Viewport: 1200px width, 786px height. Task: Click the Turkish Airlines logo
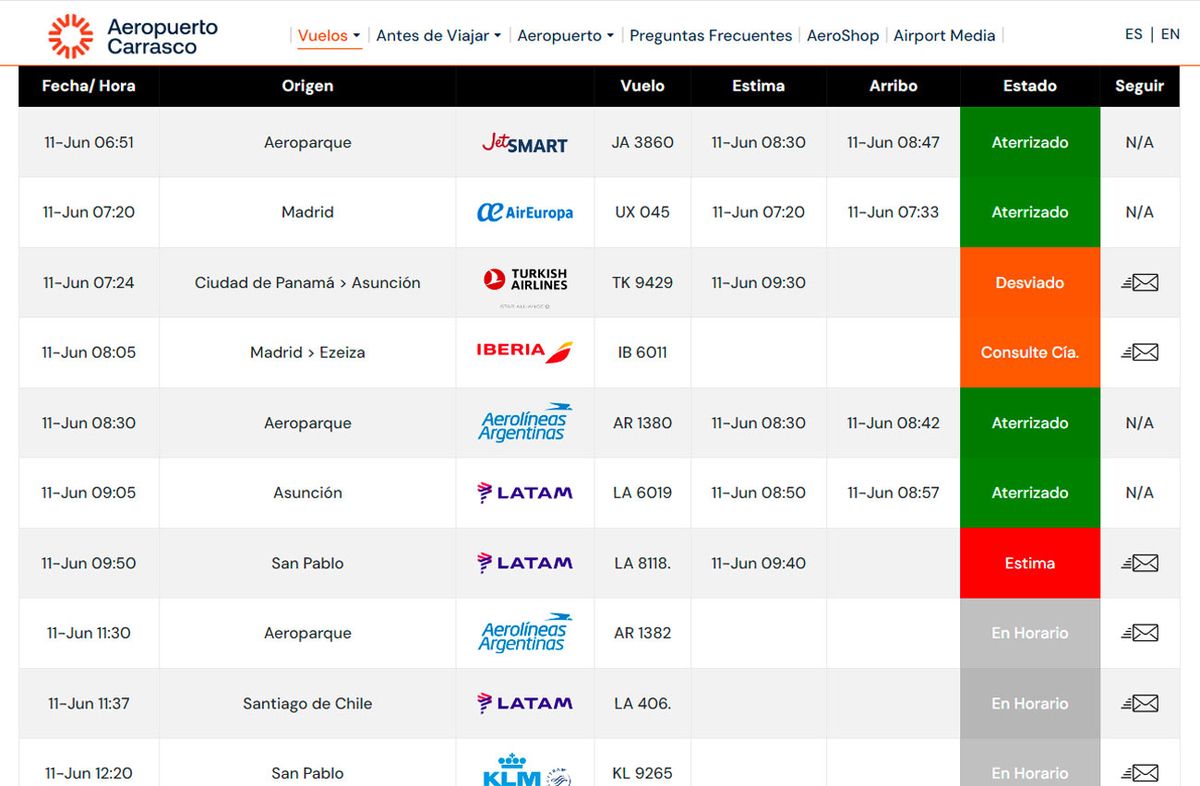[x=524, y=279]
